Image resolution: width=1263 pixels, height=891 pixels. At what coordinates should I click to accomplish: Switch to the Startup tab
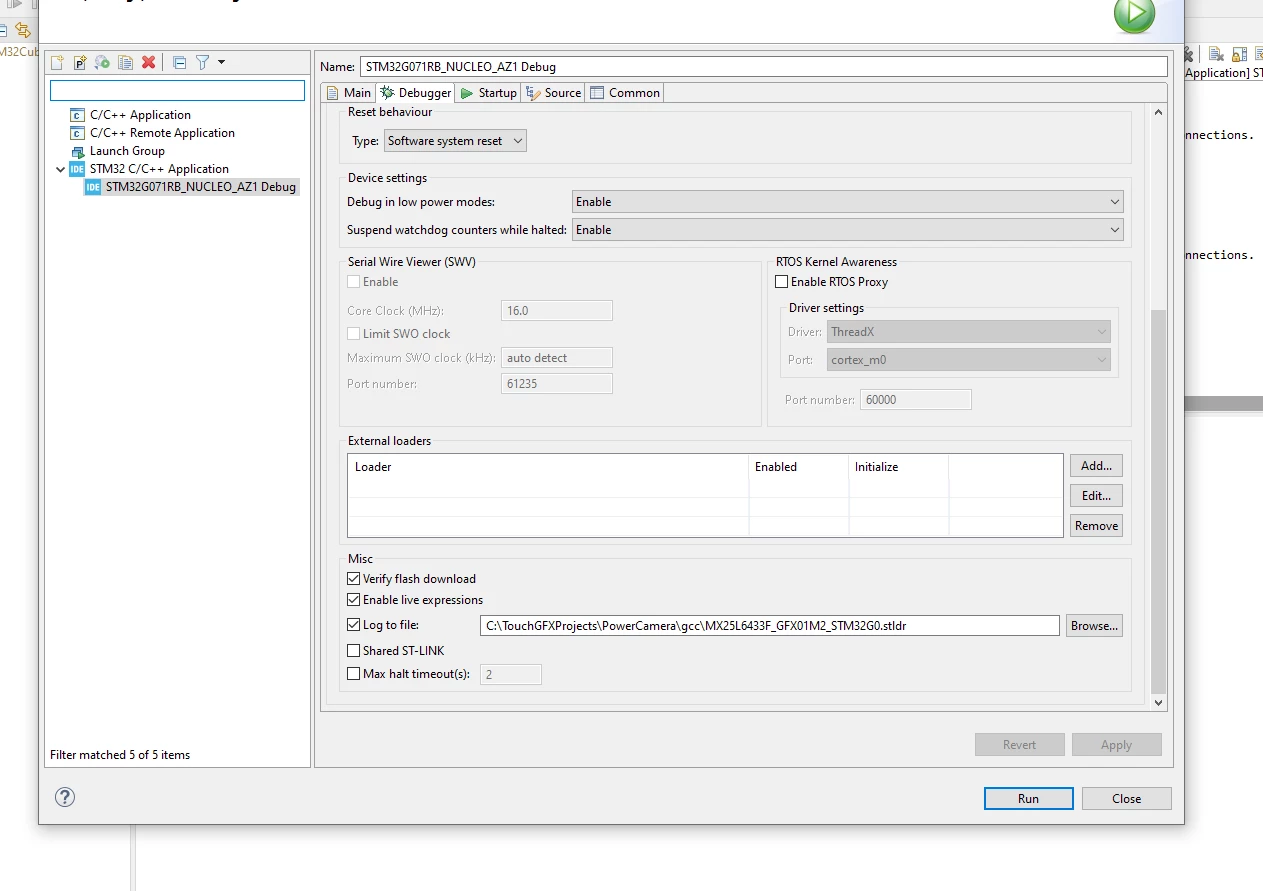pos(488,93)
